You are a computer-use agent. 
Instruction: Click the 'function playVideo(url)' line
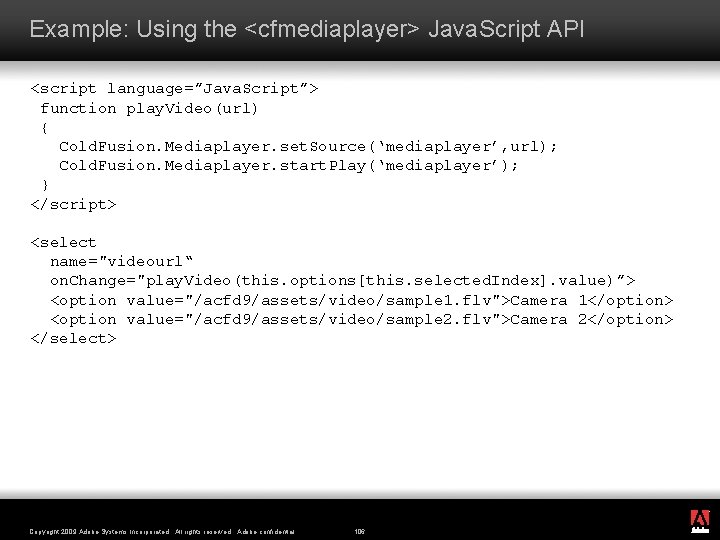click(149, 108)
